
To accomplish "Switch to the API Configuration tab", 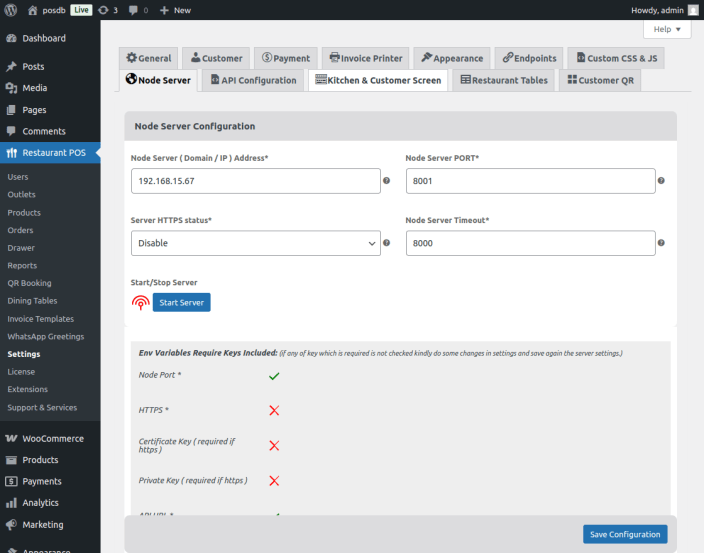I will click(x=253, y=80).
